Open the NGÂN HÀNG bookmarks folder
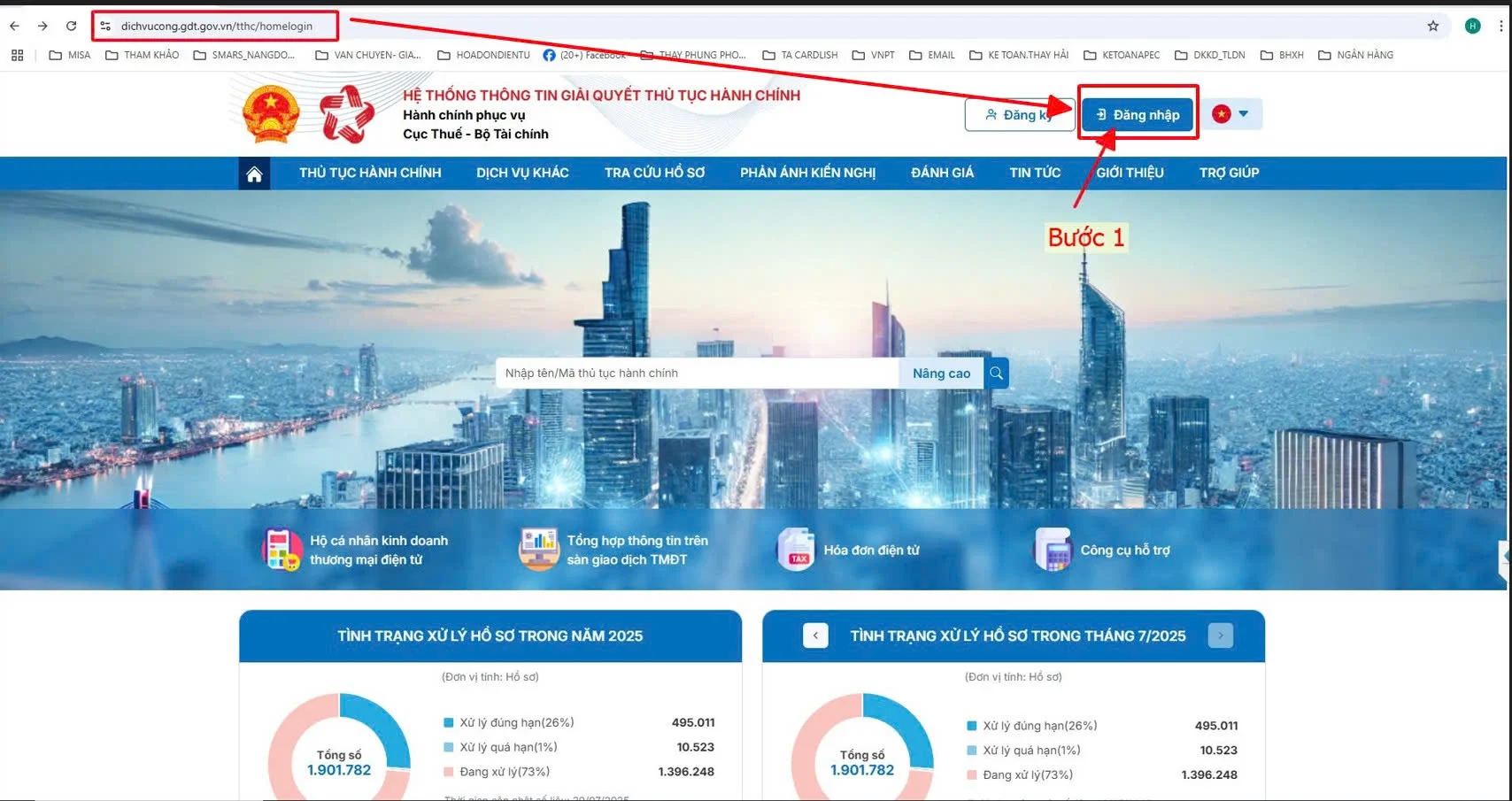Viewport: 1512px width, 801px height. [1356, 55]
